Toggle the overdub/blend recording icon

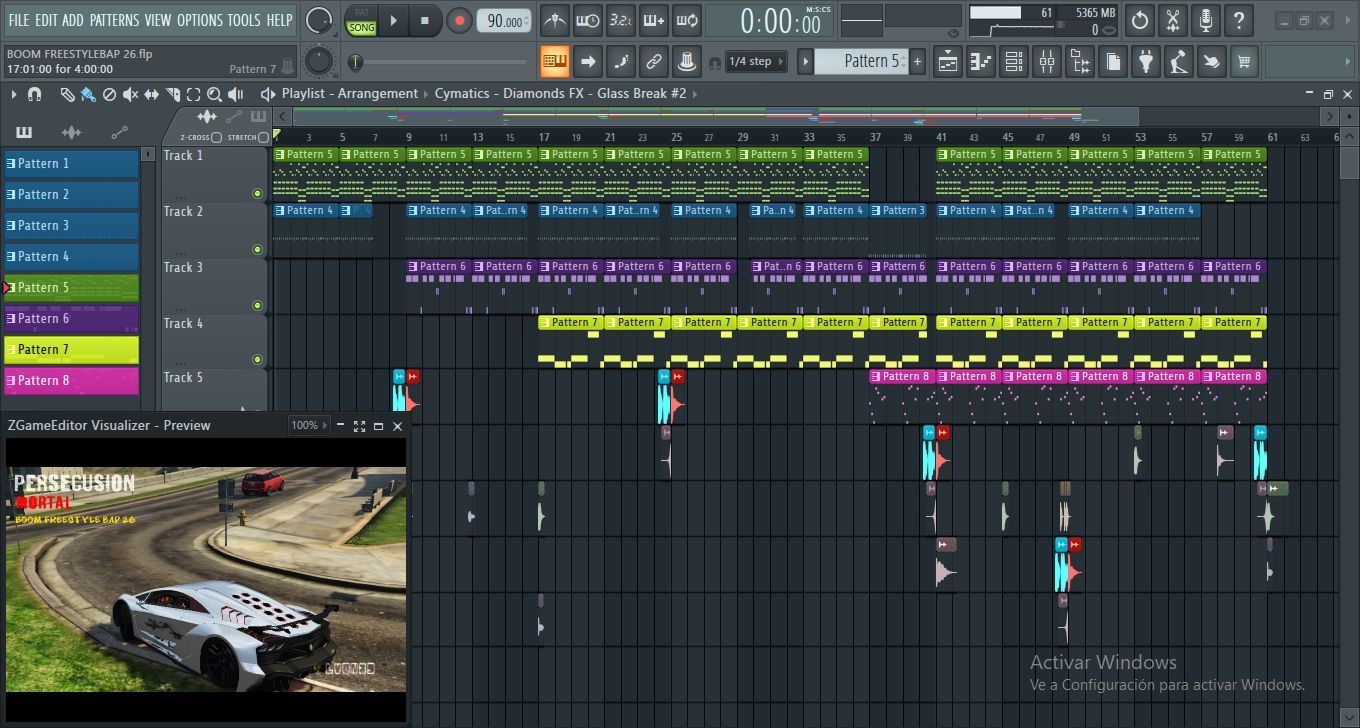(653, 20)
